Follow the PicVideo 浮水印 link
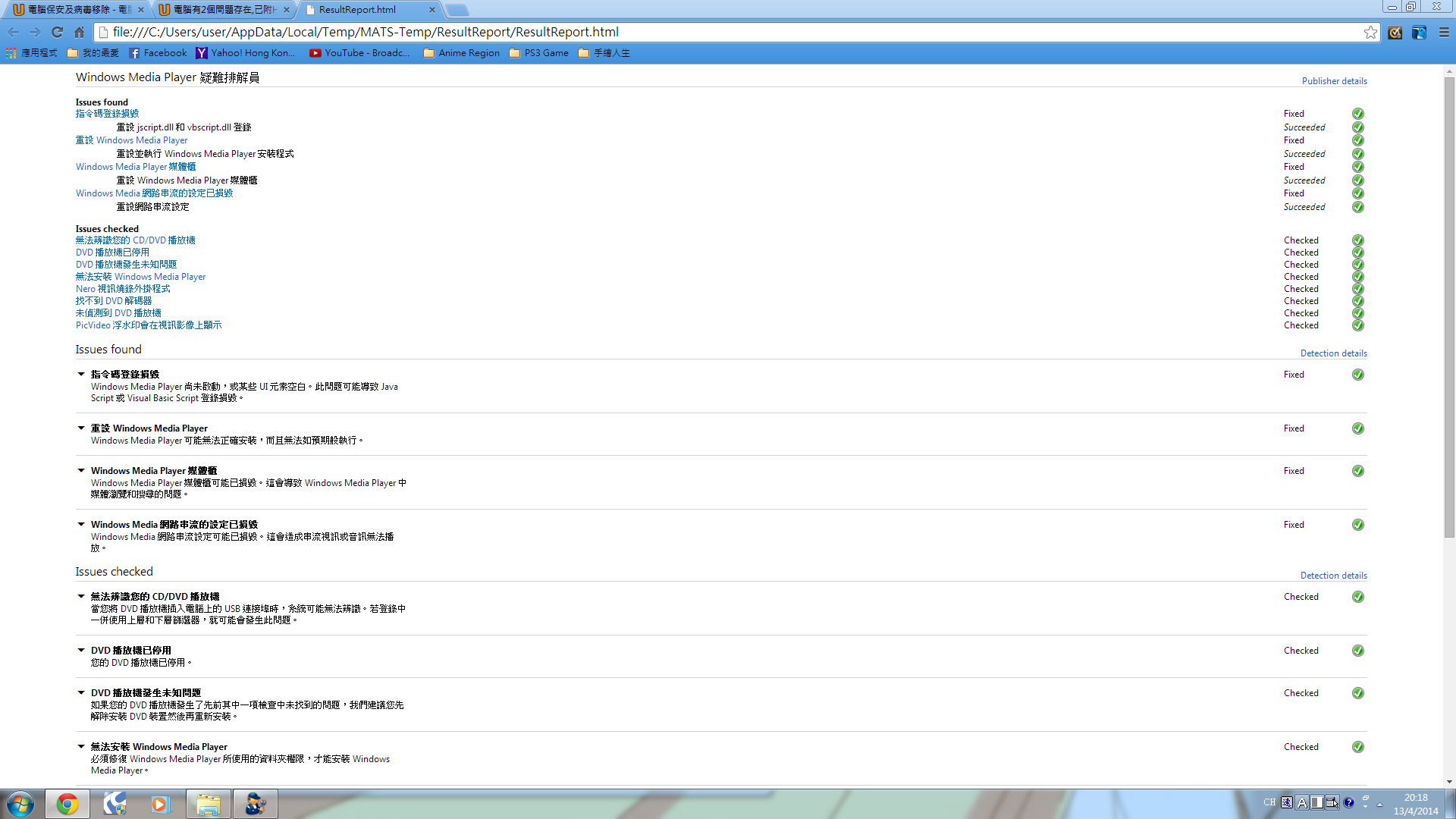1456x819 pixels. 149,325
